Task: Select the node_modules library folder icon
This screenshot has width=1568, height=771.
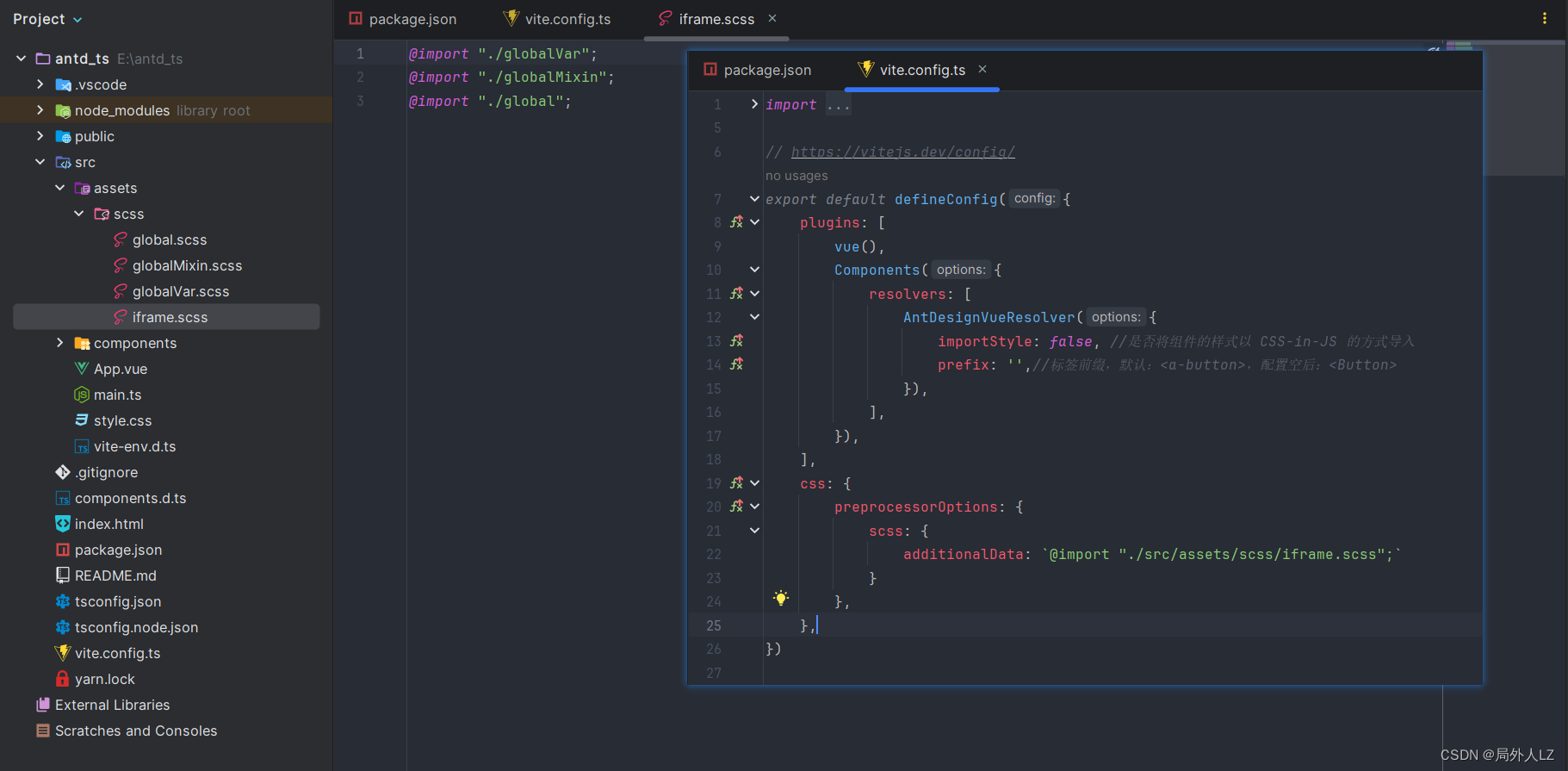Action: (63, 110)
